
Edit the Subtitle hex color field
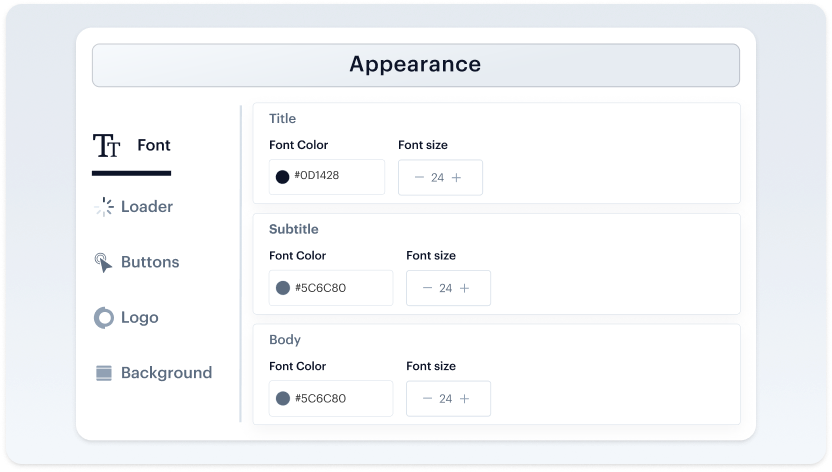pyautogui.click(x=331, y=288)
